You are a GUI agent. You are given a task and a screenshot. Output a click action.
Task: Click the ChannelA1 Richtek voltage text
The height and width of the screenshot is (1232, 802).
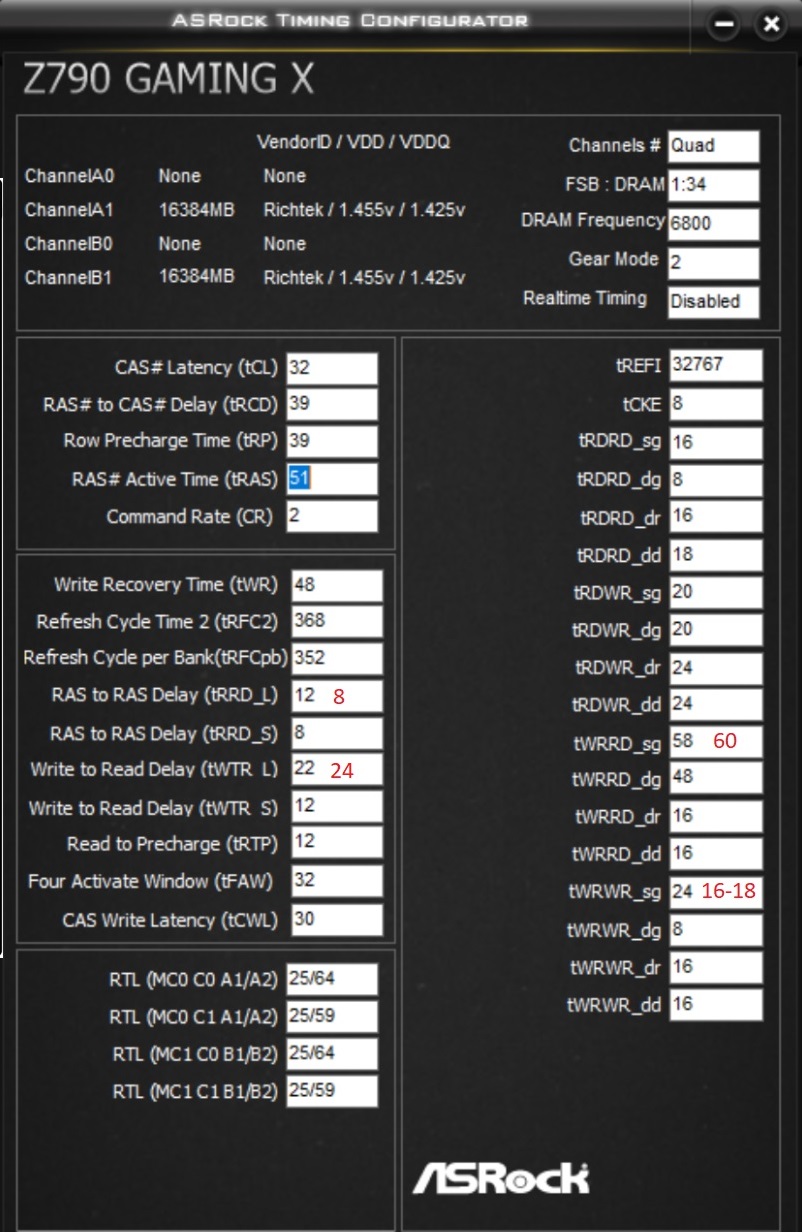pyautogui.click(x=364, y=210)
